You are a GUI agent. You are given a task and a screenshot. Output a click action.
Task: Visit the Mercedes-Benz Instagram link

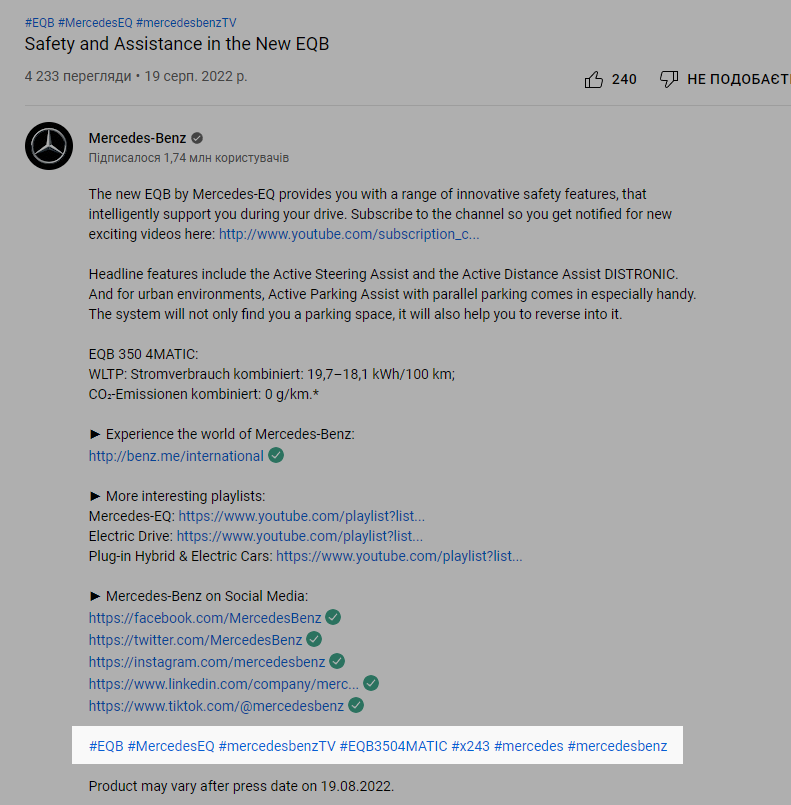click(207, 662)
